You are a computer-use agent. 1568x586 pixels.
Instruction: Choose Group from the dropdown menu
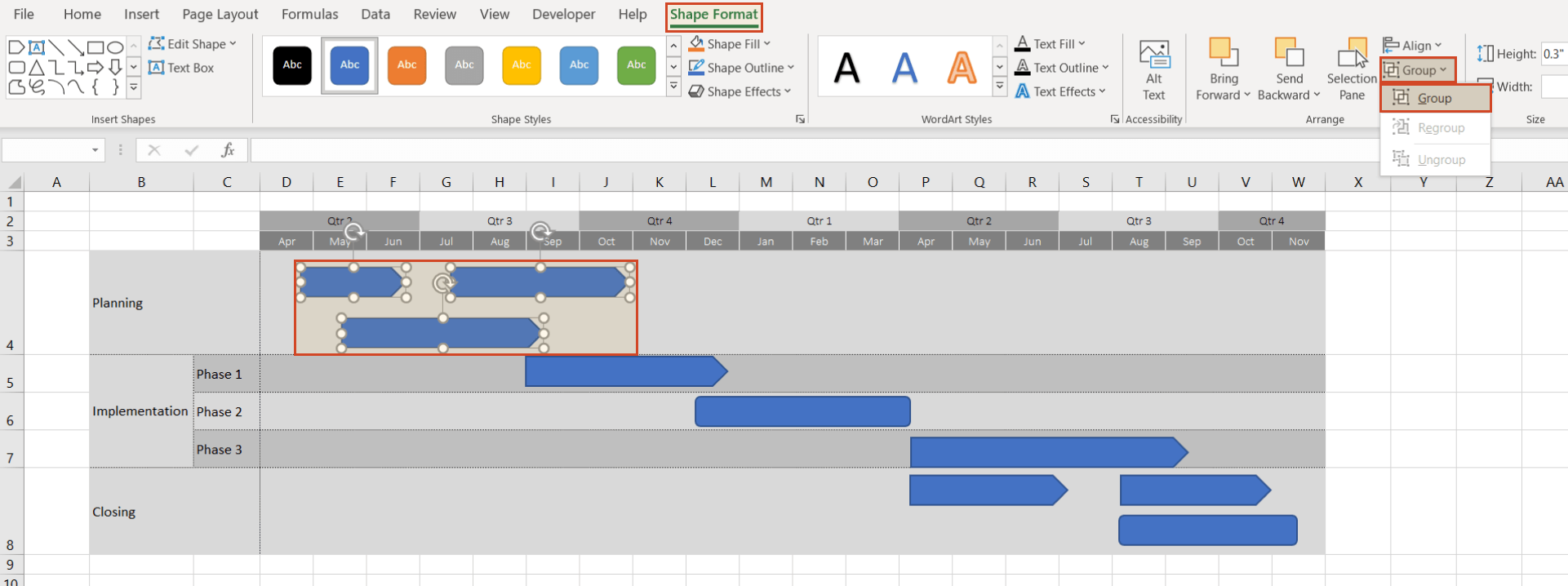pos(1434,98)
